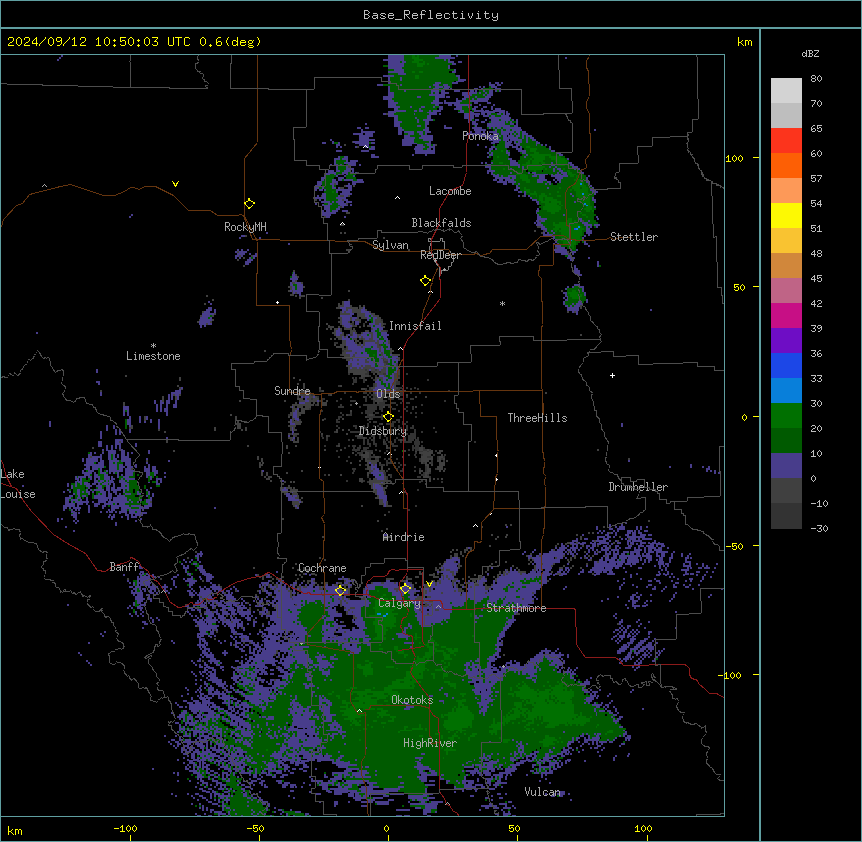Screen dimensions: 862x842
Task: Click the 2024/09/12 timestamp text
Action: coord(134,42)
